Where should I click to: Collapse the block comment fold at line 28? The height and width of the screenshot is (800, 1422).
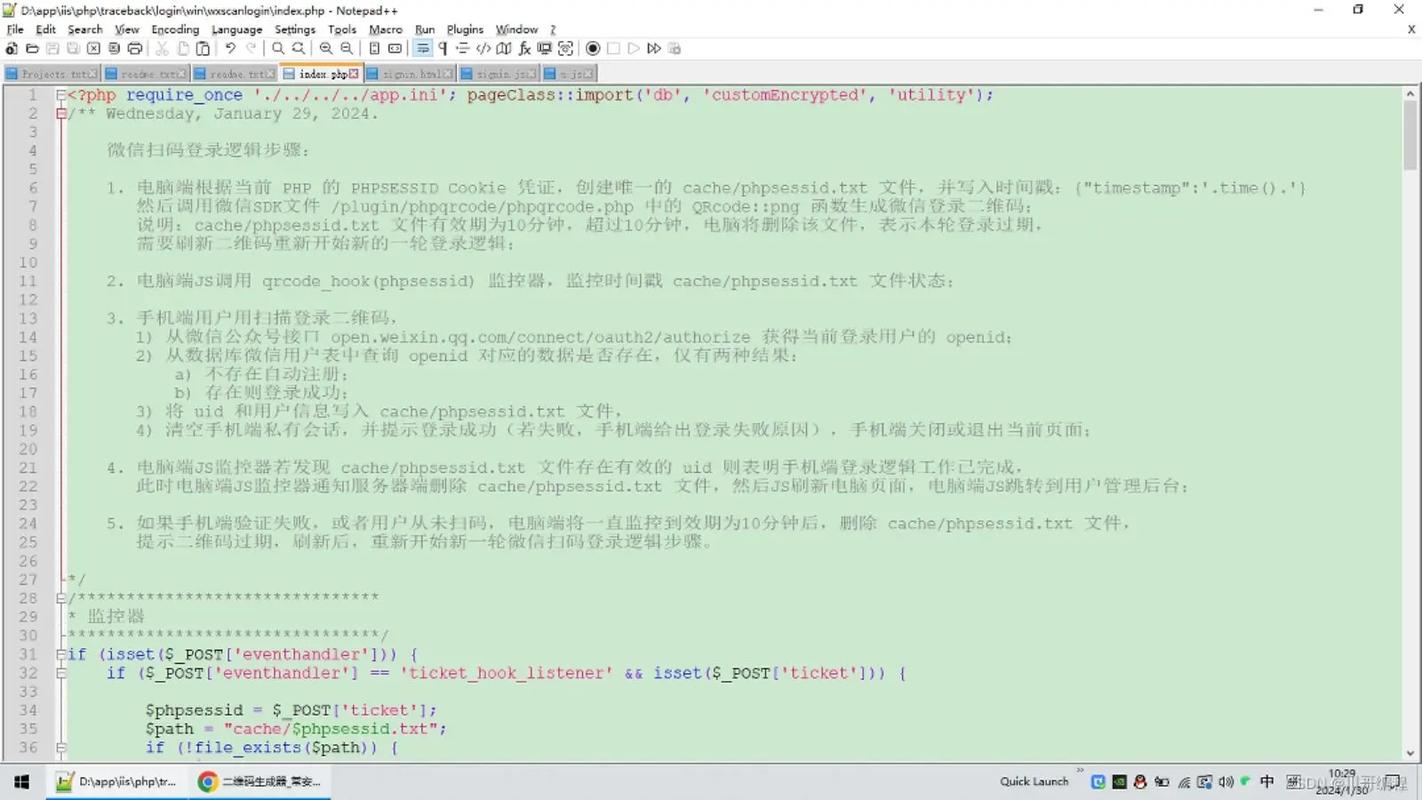click(61, 596)
